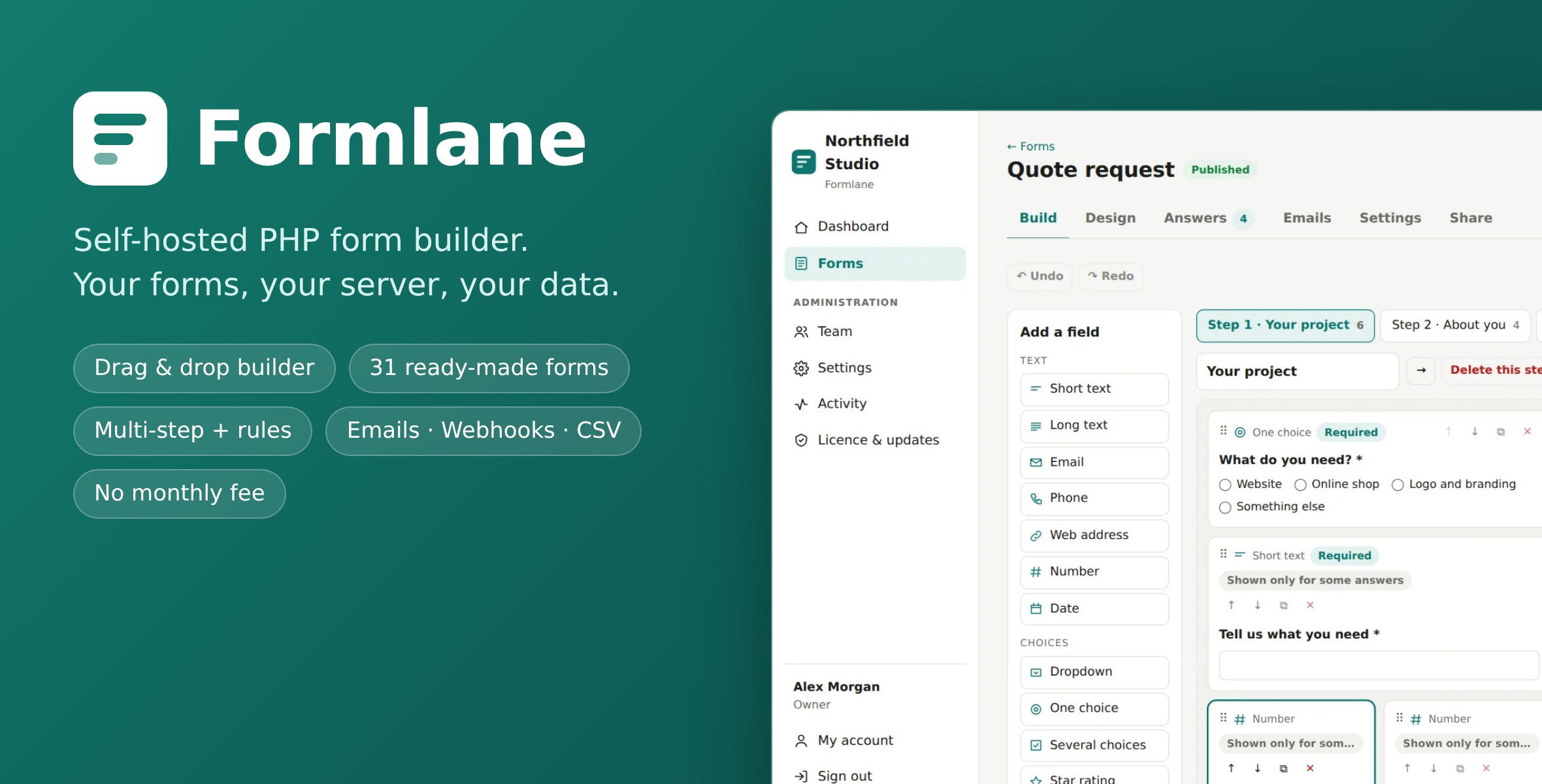Image resolution: width=1542 pixels, height=784 pixels.
Task: Add a Star rating field
Action: (x=1094, y=776)
